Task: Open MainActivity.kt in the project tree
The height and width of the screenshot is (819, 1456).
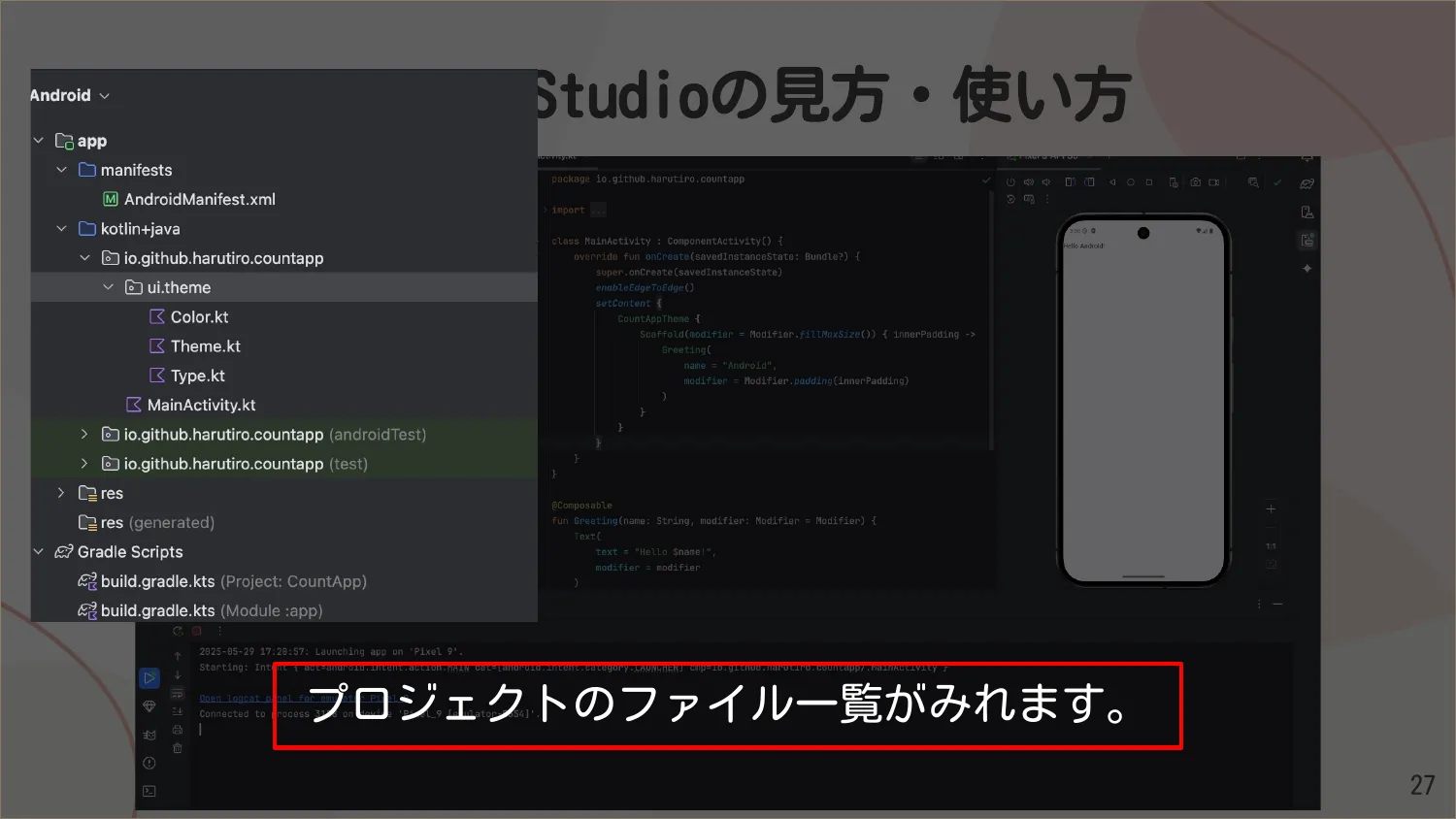Action: (x=201, y=405)
